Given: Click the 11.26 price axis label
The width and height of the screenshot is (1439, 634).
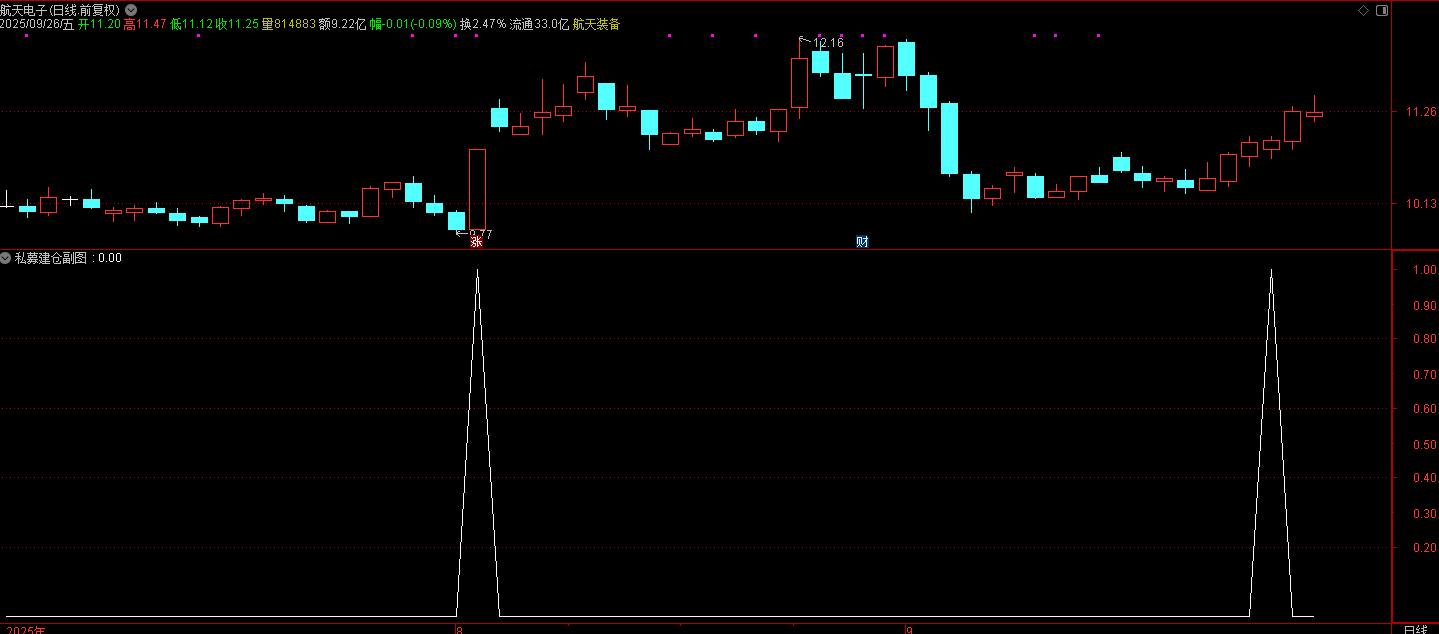Looking at the screenshot, I should 1421,112.
